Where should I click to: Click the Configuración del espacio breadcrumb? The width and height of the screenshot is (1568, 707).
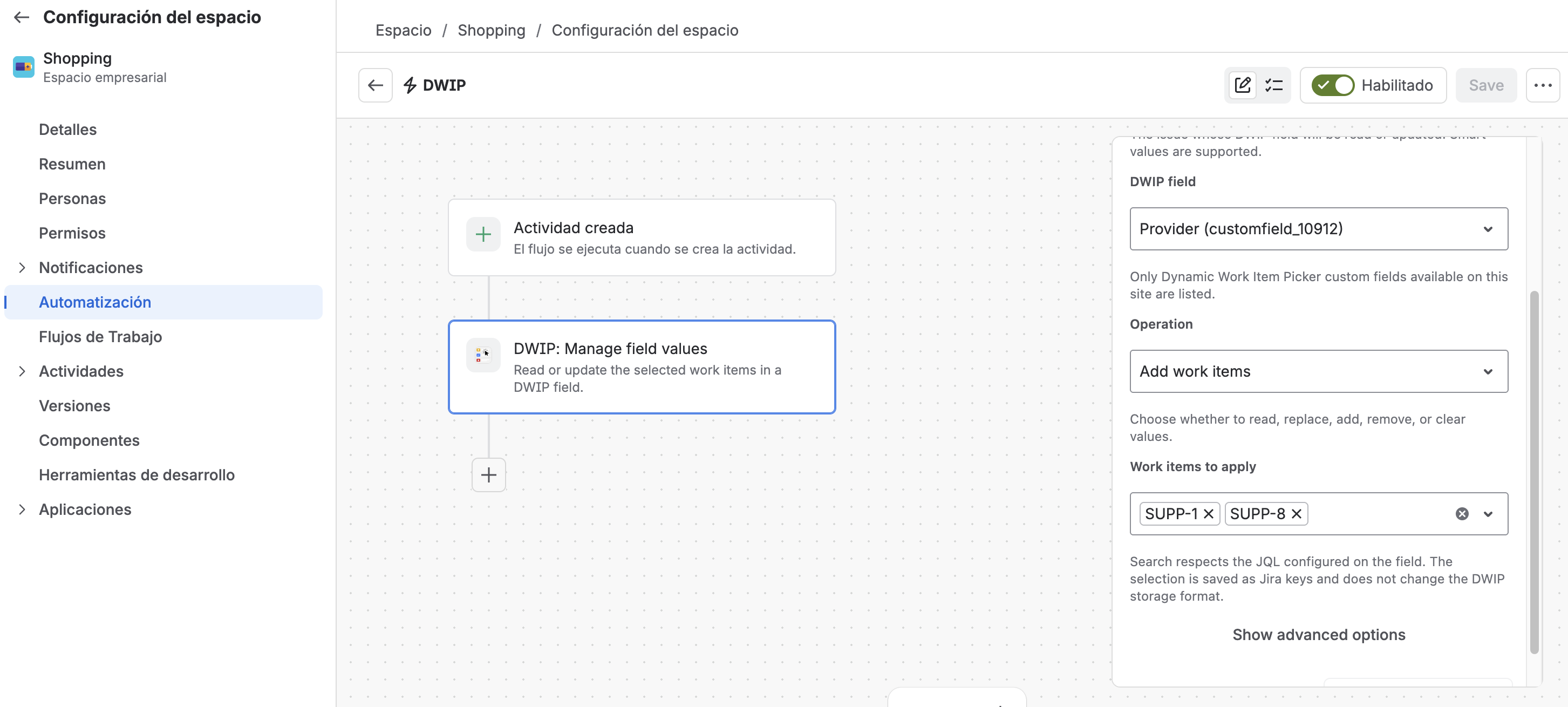click(645, 30)
